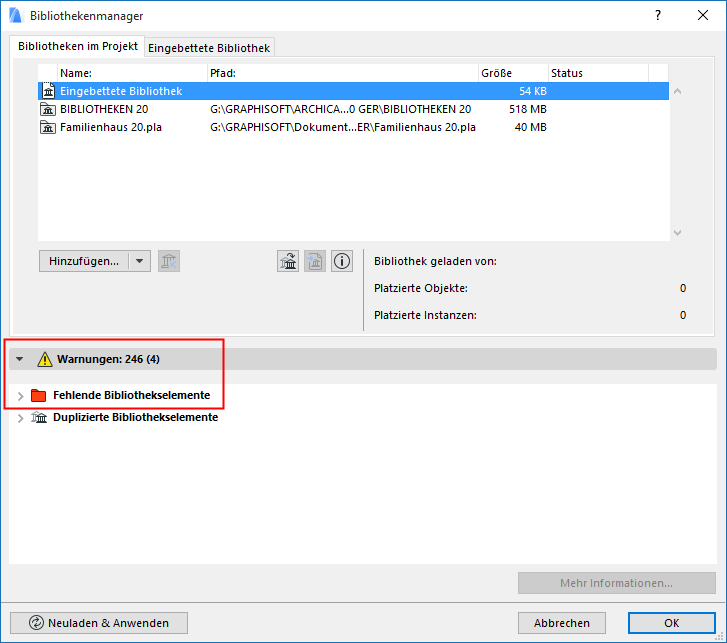This screenshot has width=727, height=643.
Task: Click the remove library icon beside Hinzufügen
Action: pos(169,261)
